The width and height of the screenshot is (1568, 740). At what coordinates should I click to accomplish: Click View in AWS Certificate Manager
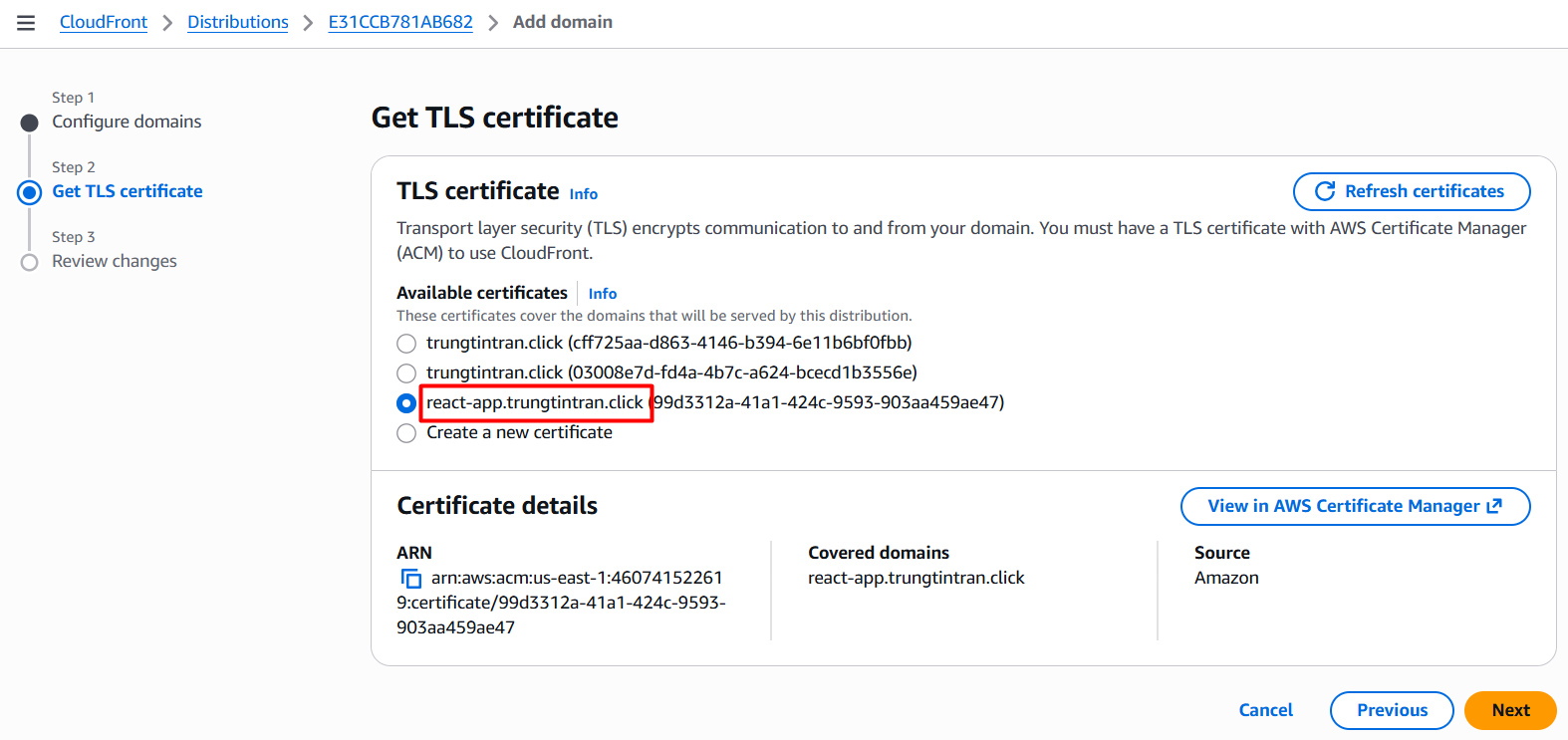point(1343,506)
